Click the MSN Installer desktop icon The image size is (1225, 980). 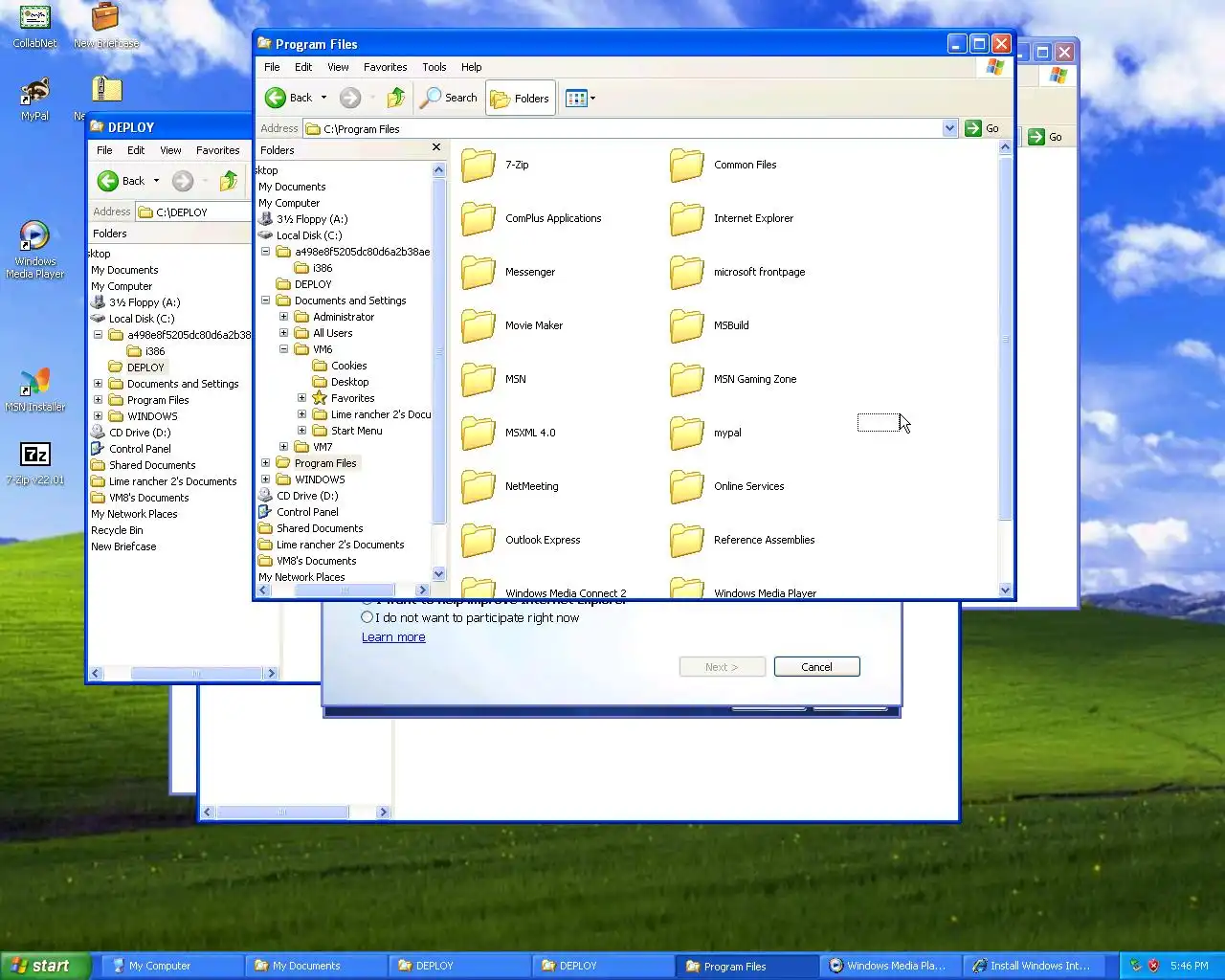click(x=34, y=390)
